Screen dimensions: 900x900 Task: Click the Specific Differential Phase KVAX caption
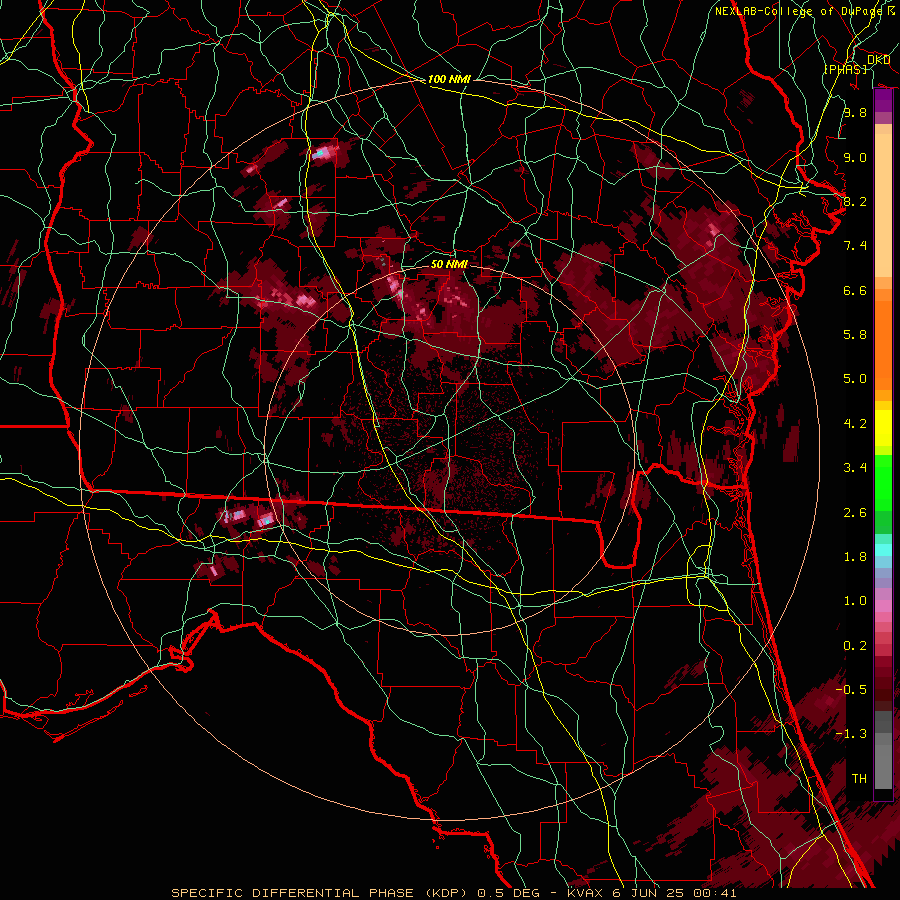pyautogui.click(x=453, y=893)
